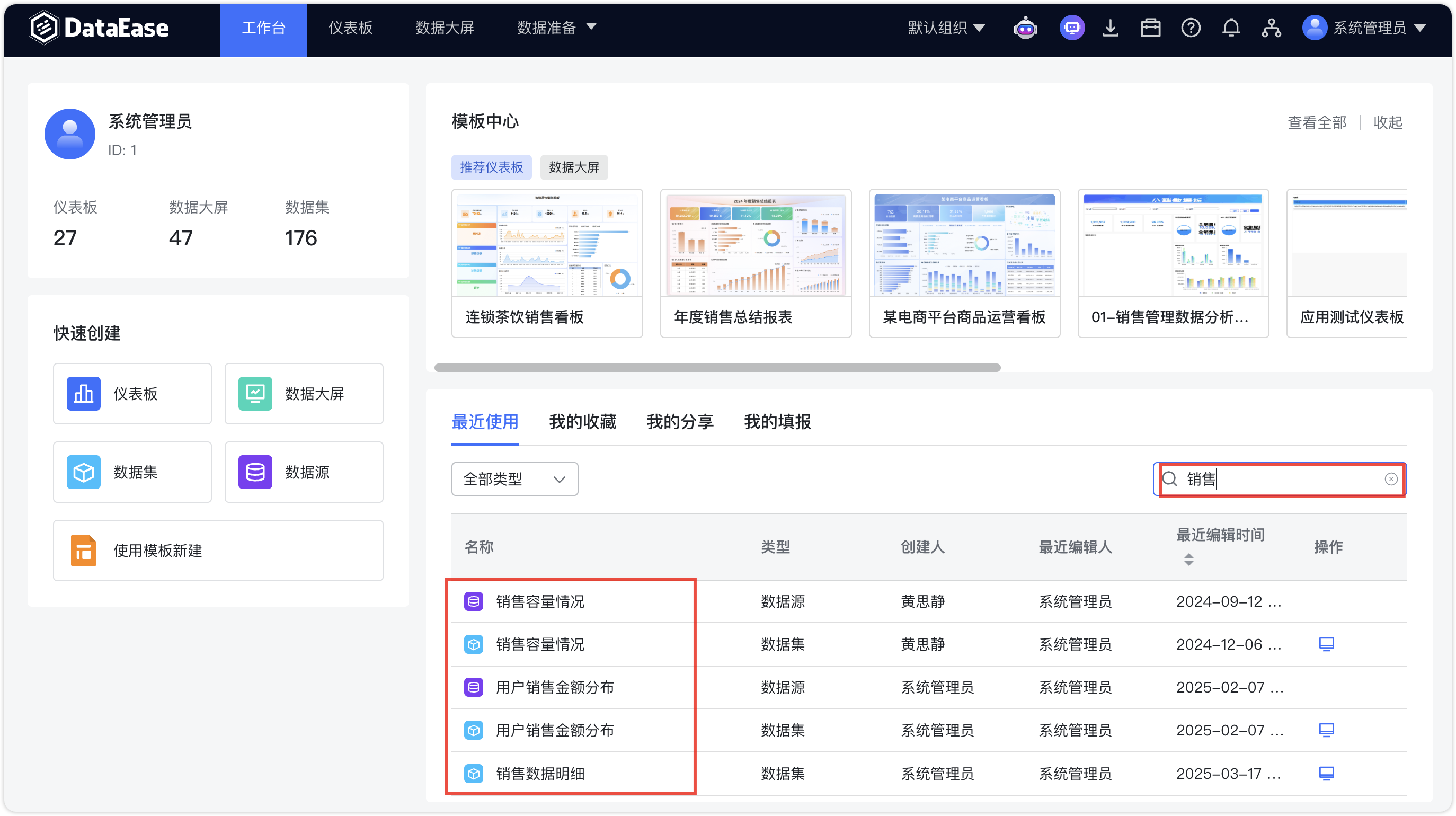
Task: Switch to the 我的收藏 tab
Action: coord(582,422)
